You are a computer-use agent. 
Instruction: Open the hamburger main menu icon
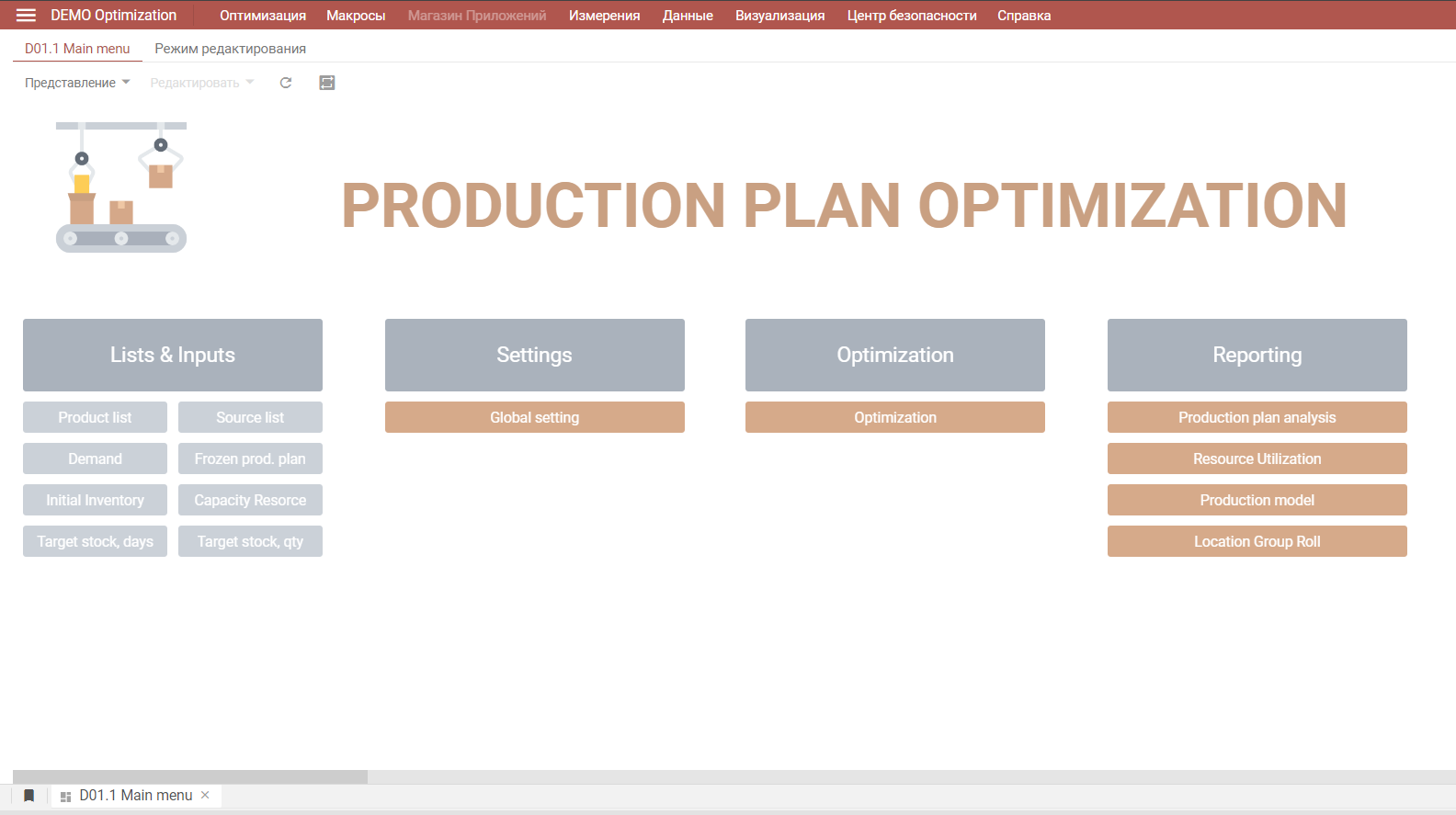[26, 16]
